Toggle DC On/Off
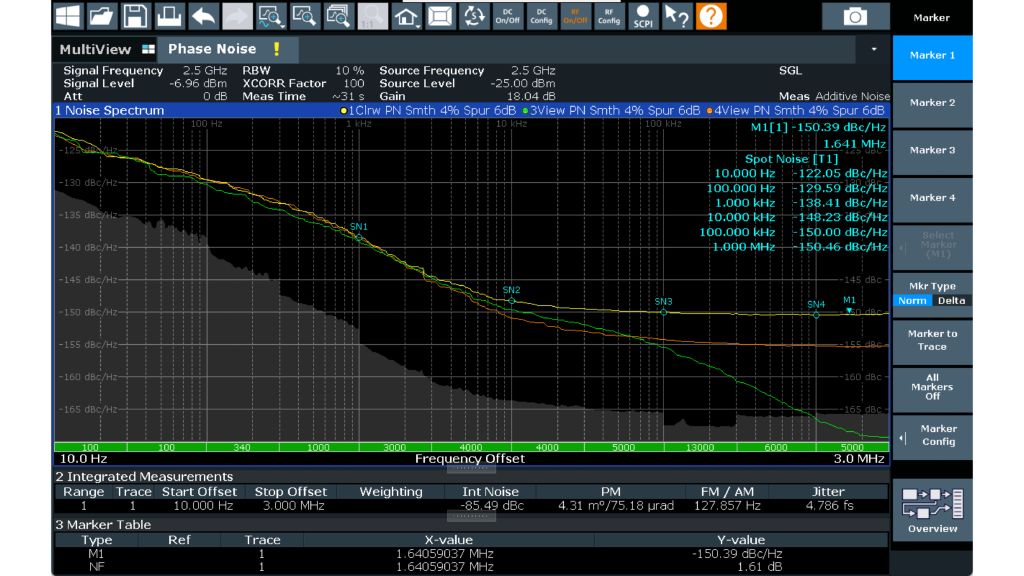 [507, 16]
